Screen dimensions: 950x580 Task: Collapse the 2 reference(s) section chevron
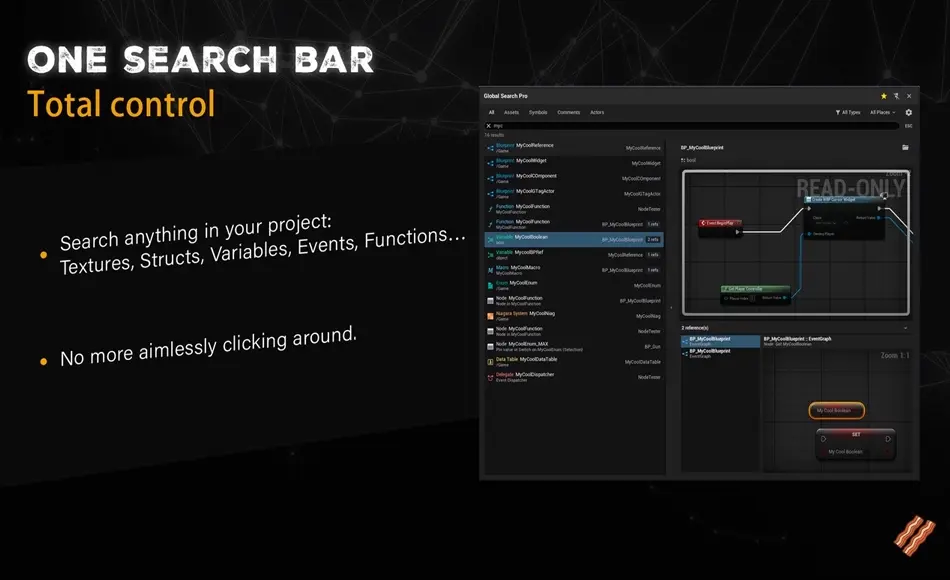[905, 328]
